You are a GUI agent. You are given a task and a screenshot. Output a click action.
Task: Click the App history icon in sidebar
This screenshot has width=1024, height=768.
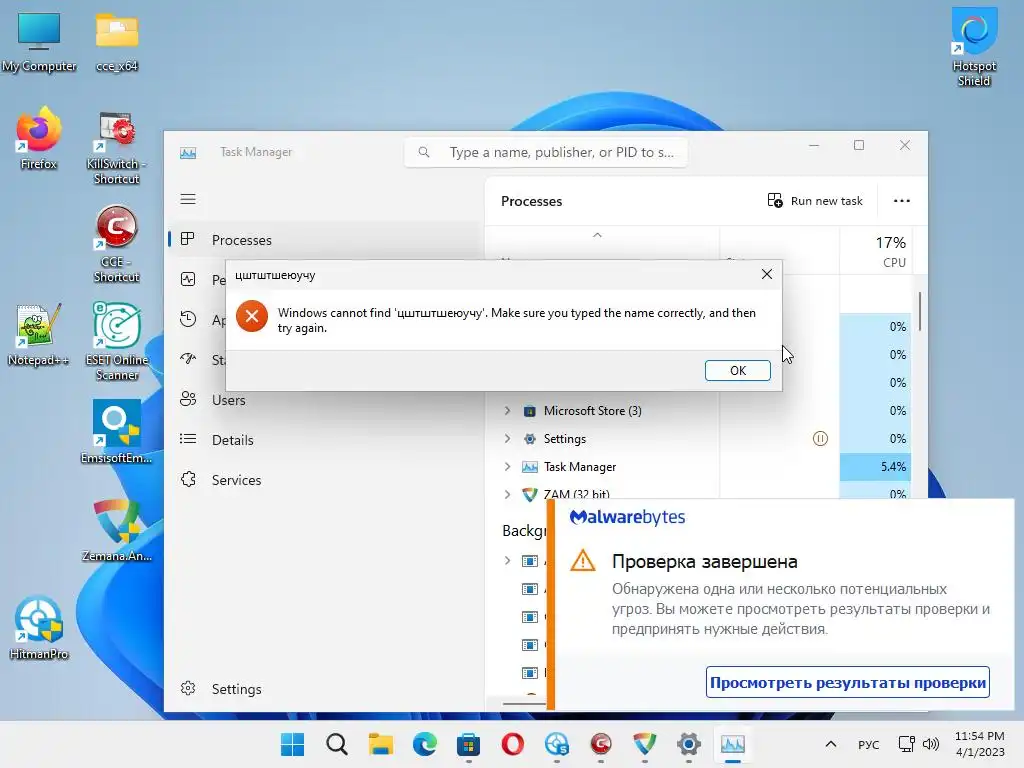[x=188, y=319]
